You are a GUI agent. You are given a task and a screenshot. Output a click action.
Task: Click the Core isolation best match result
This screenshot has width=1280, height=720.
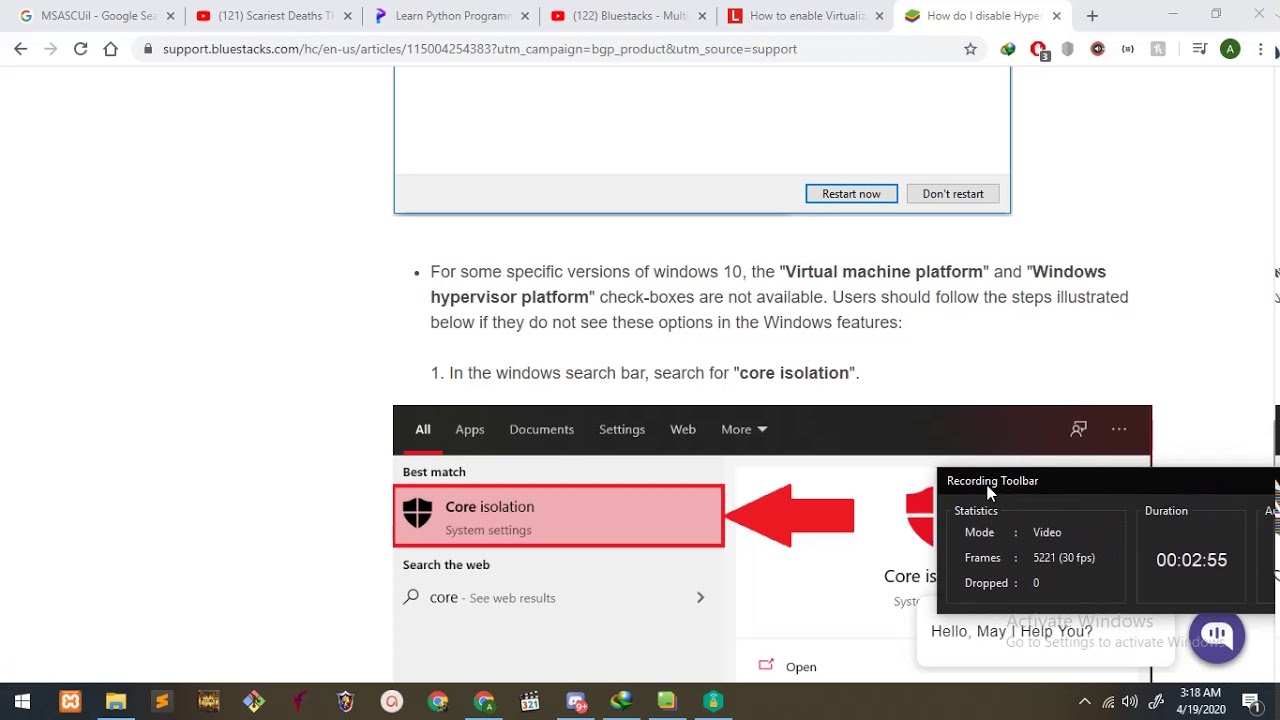[559, 516]
